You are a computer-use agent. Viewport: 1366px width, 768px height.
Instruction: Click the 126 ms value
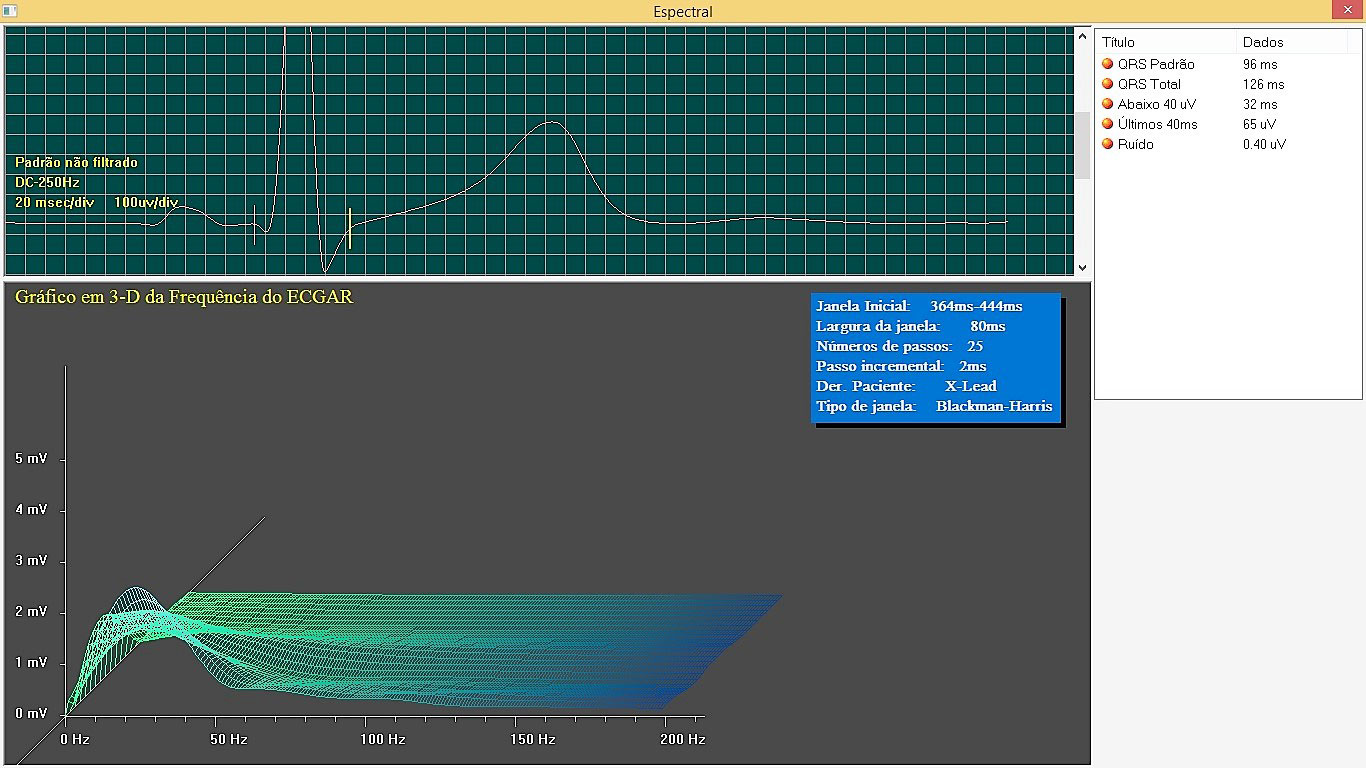pyautogui.click(x=1264, y=84)
